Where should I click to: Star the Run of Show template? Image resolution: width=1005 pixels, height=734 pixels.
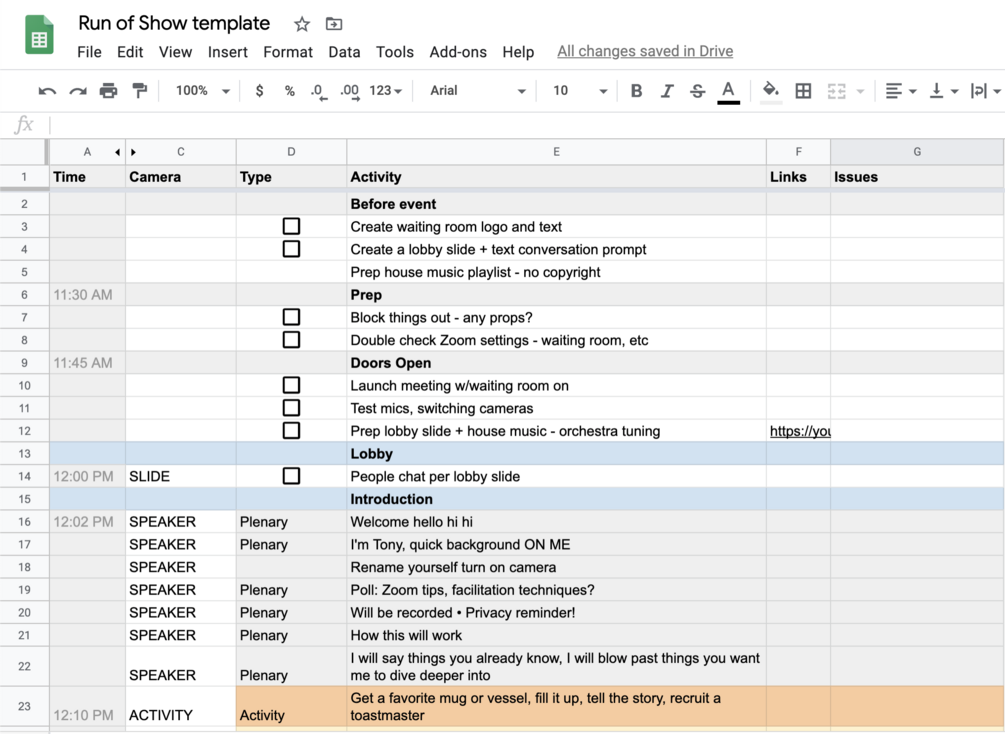click(x=302, y=24)
